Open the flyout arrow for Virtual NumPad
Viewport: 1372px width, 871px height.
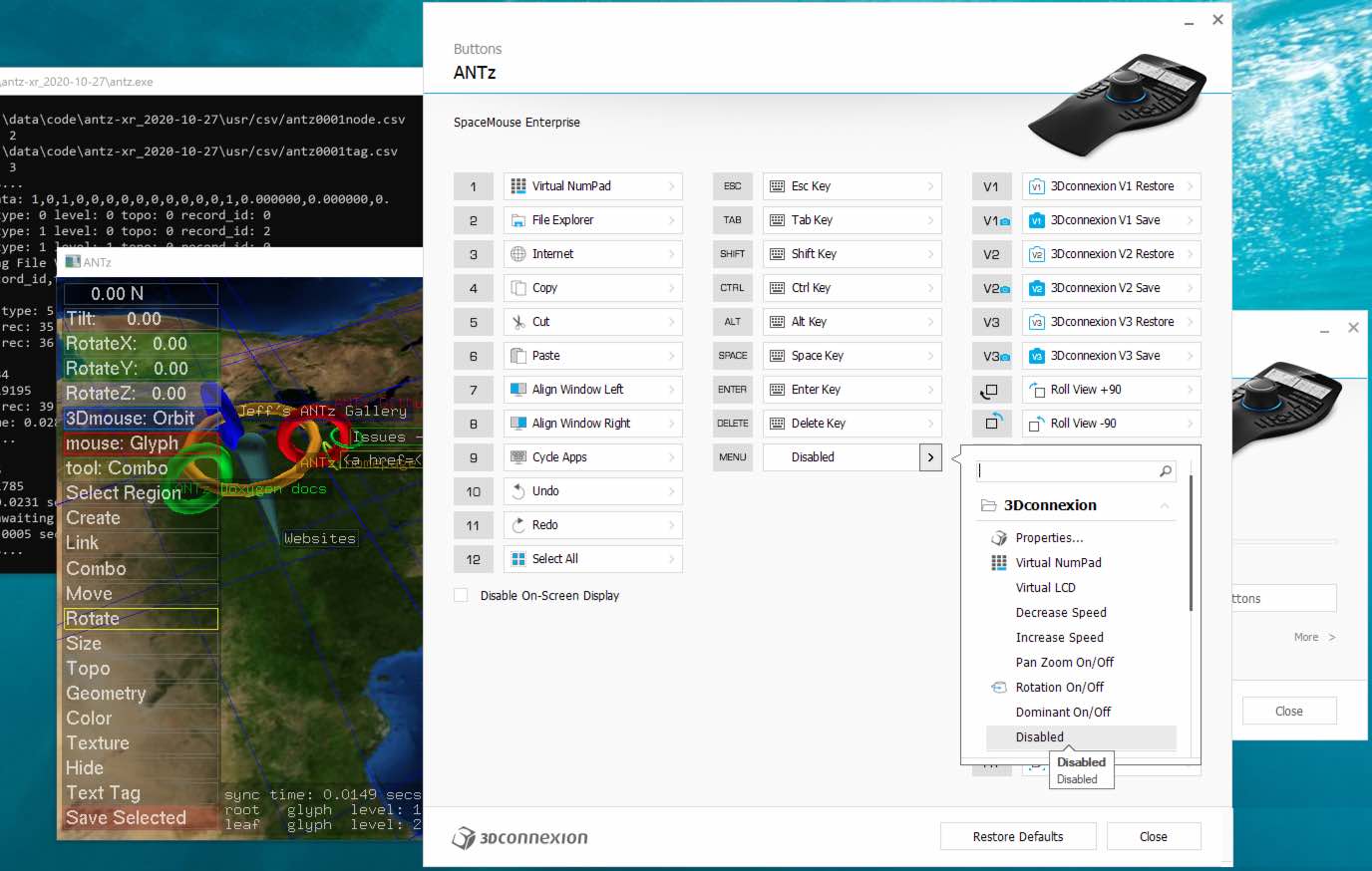[x=672, y=186]
